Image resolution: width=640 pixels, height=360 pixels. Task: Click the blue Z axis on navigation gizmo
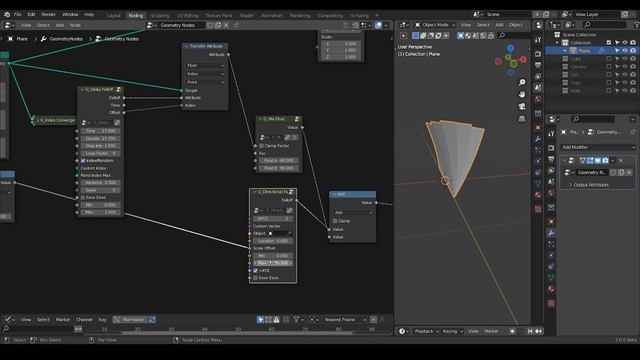click(511, 48)
